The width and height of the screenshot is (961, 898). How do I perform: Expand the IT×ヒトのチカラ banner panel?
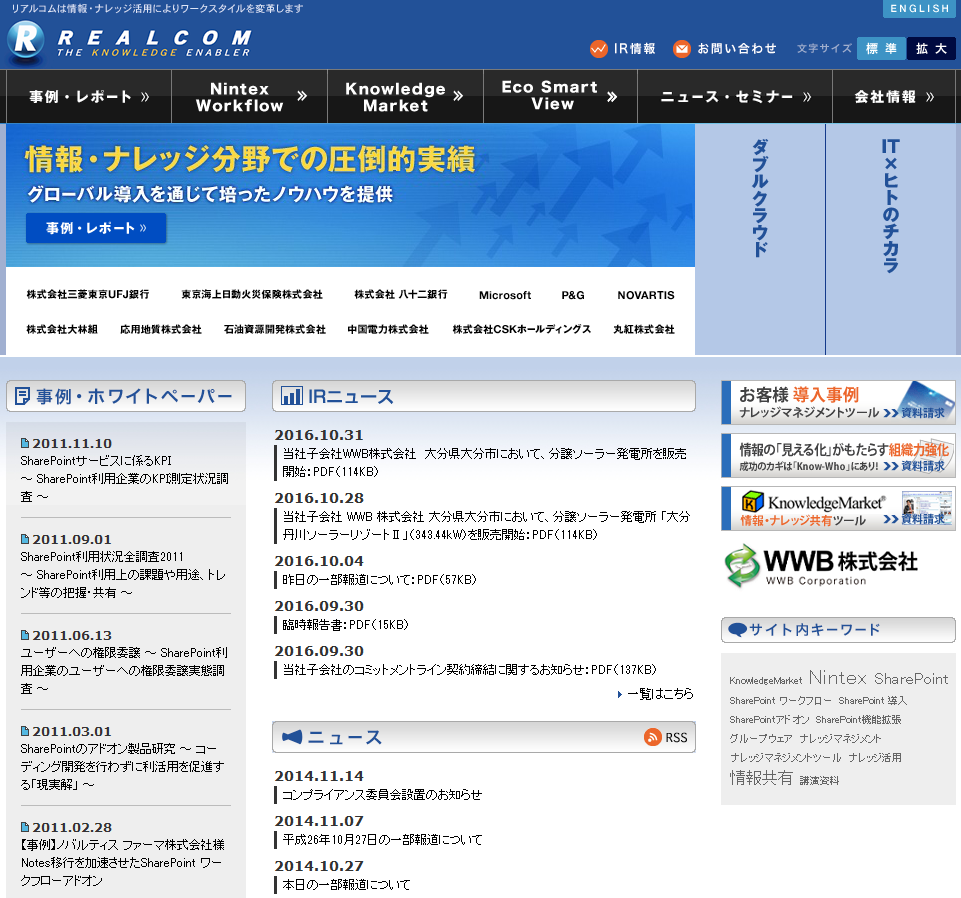891,239
